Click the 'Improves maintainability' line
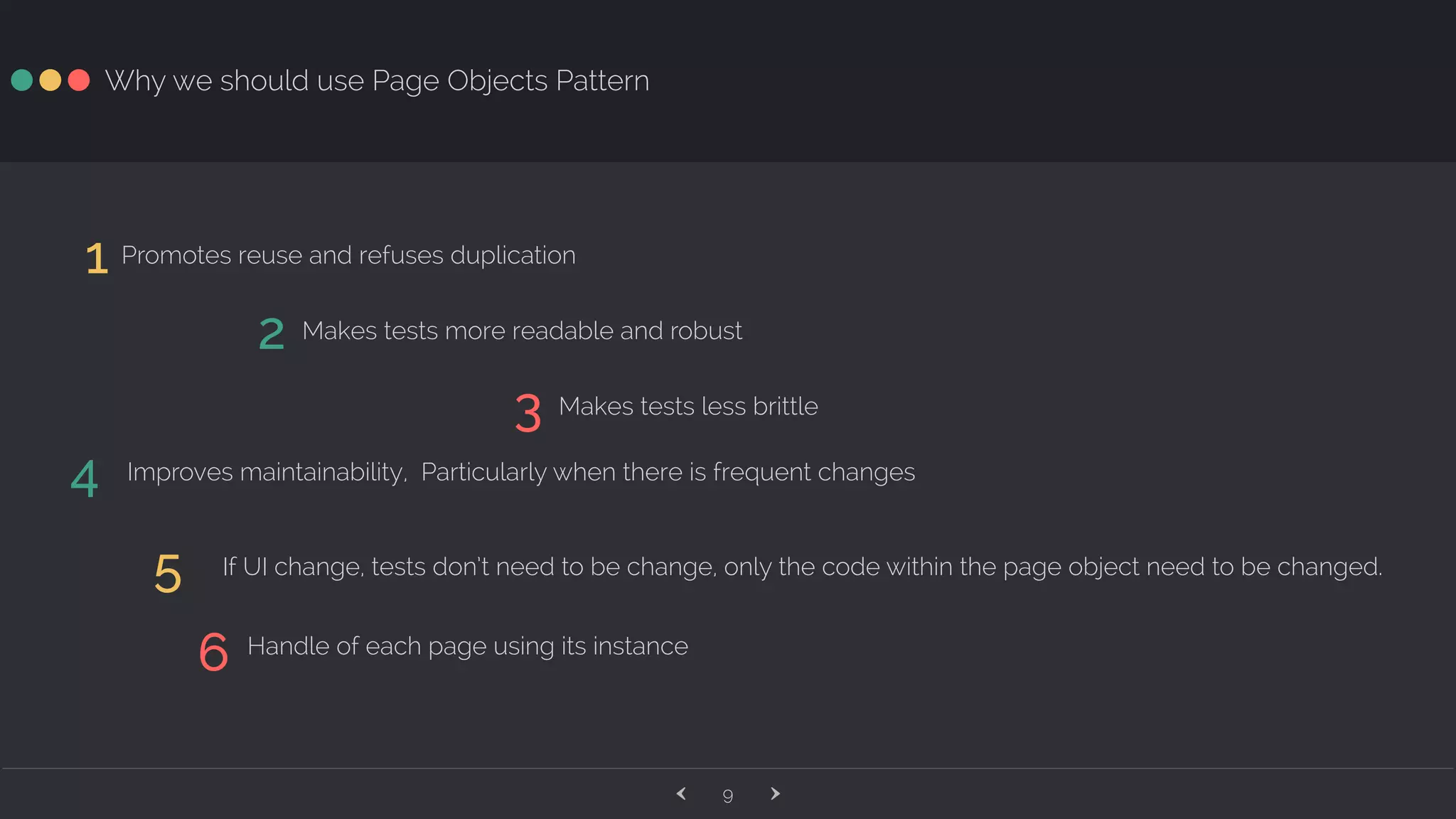The height and width of the screenshot is (819, 1456). click(520, 472)
